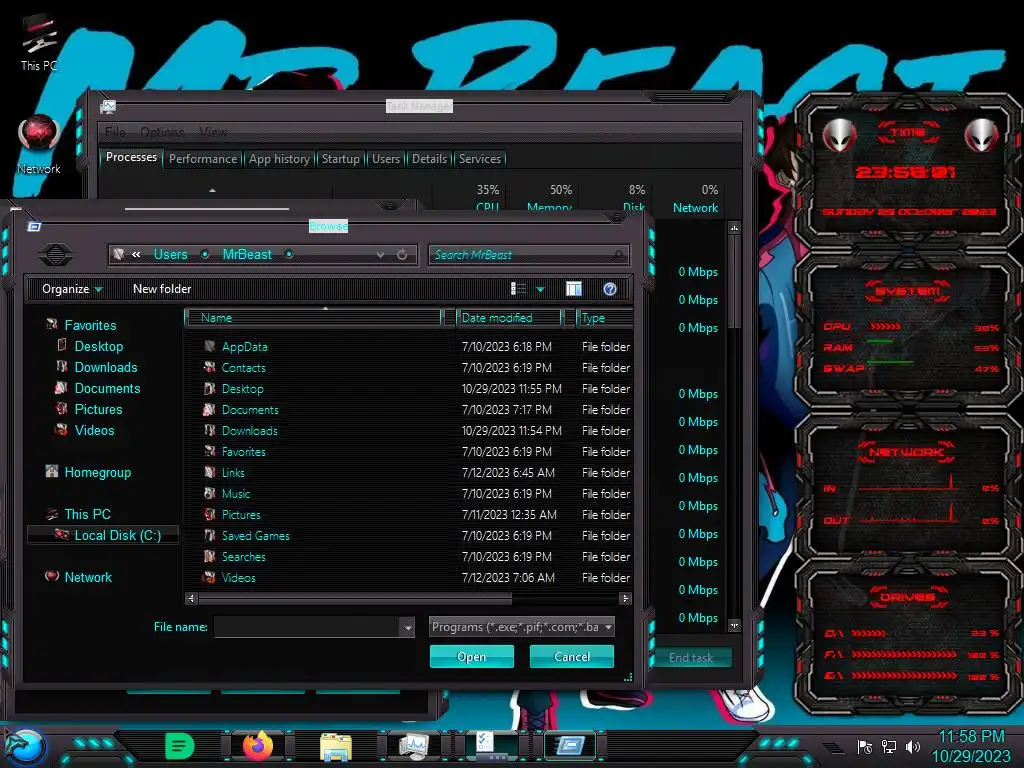Select Pictures in Favorites sidebar
1024x768 pixels.
tap(98, 409)
